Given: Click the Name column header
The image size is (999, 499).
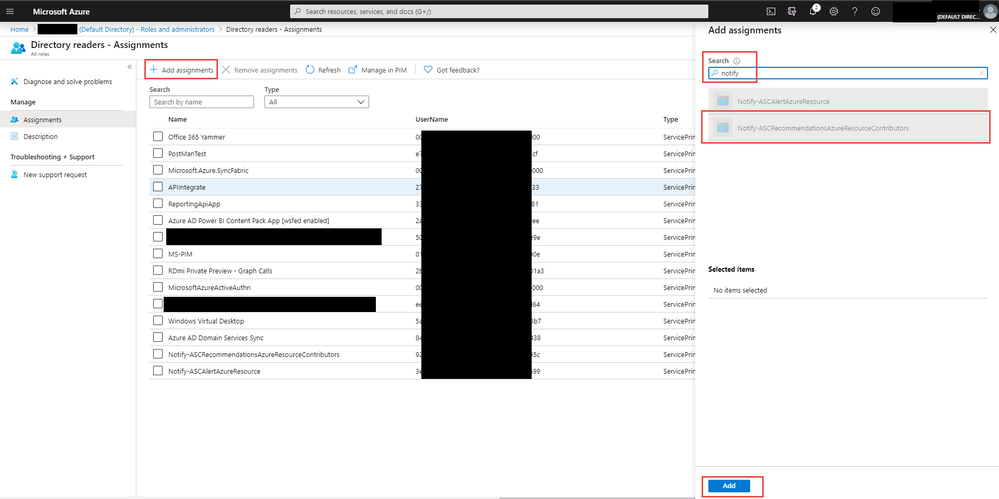Looking at the screenshot, I should 177,119.
